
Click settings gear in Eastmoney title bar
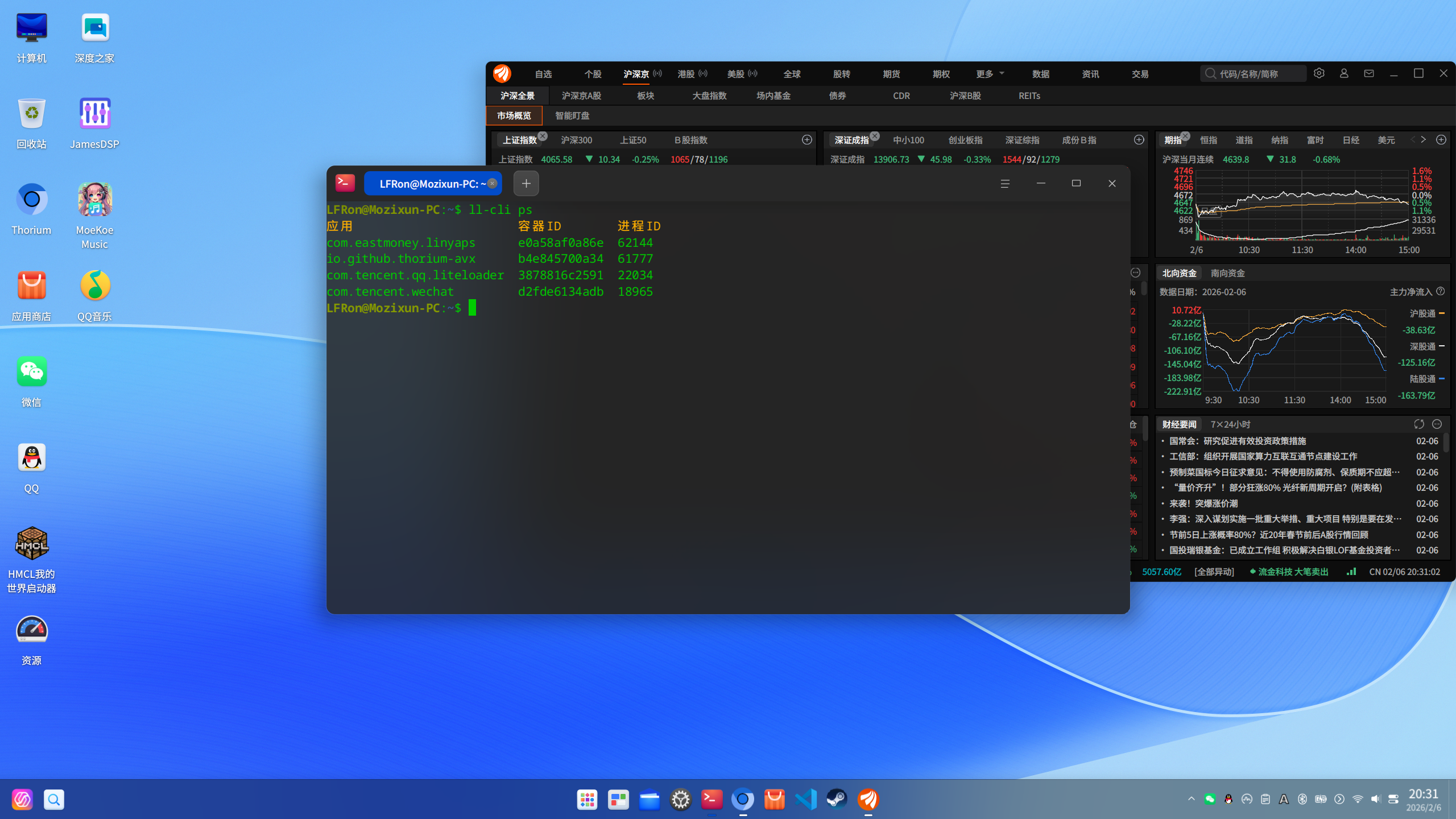[x=1319, y=73]
